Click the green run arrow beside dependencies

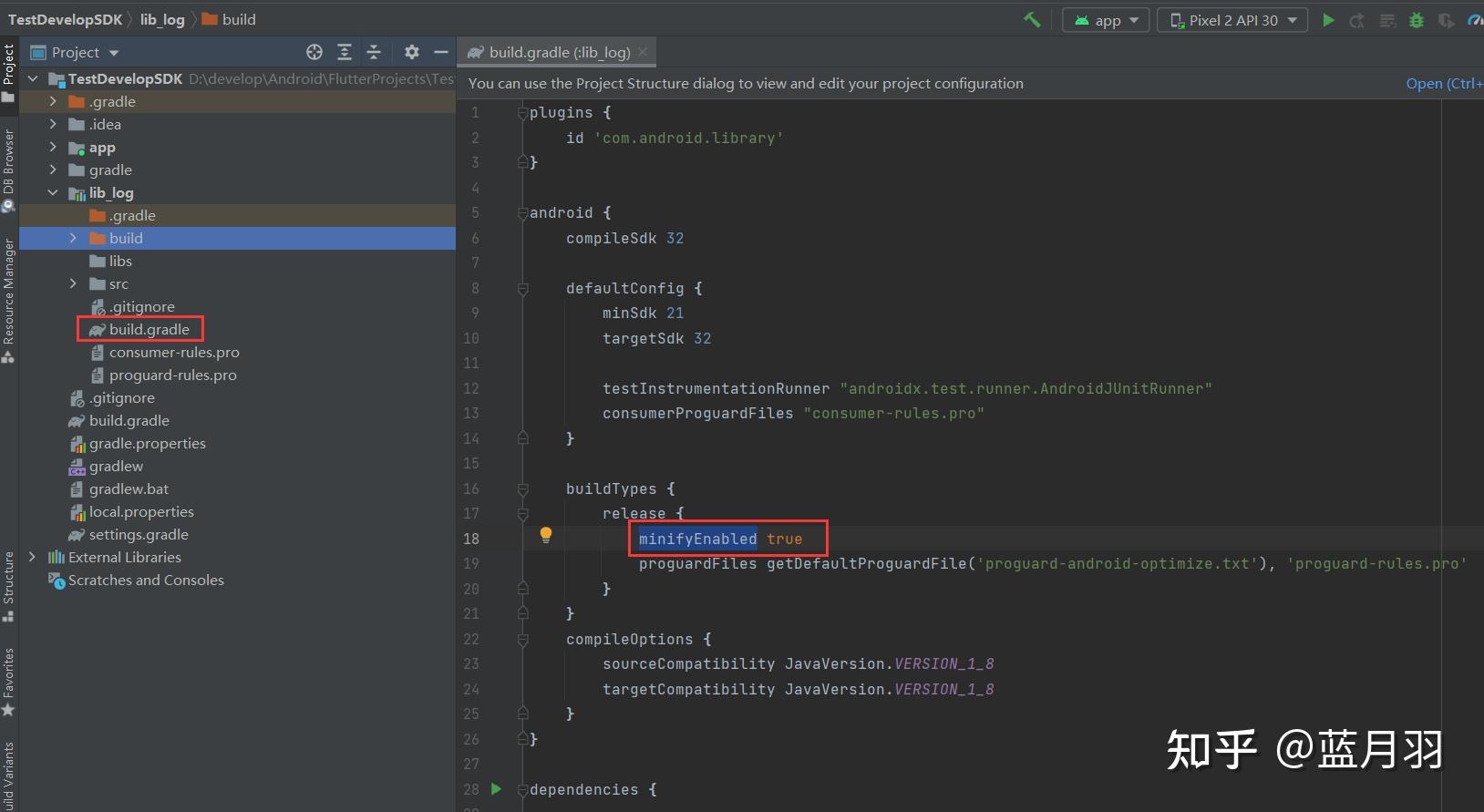(496, 789)
